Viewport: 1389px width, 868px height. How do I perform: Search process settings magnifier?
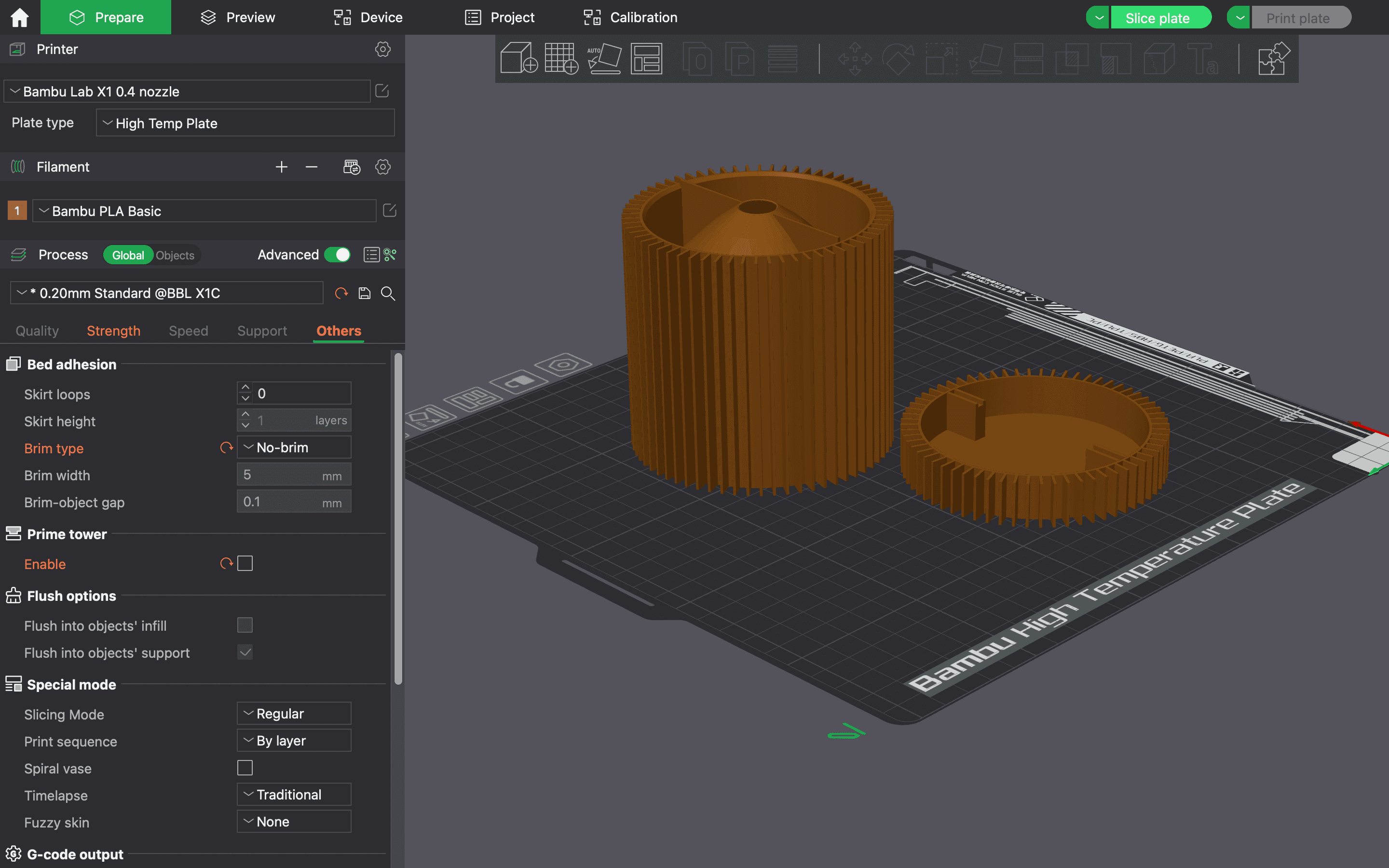(x=388, y=293)
